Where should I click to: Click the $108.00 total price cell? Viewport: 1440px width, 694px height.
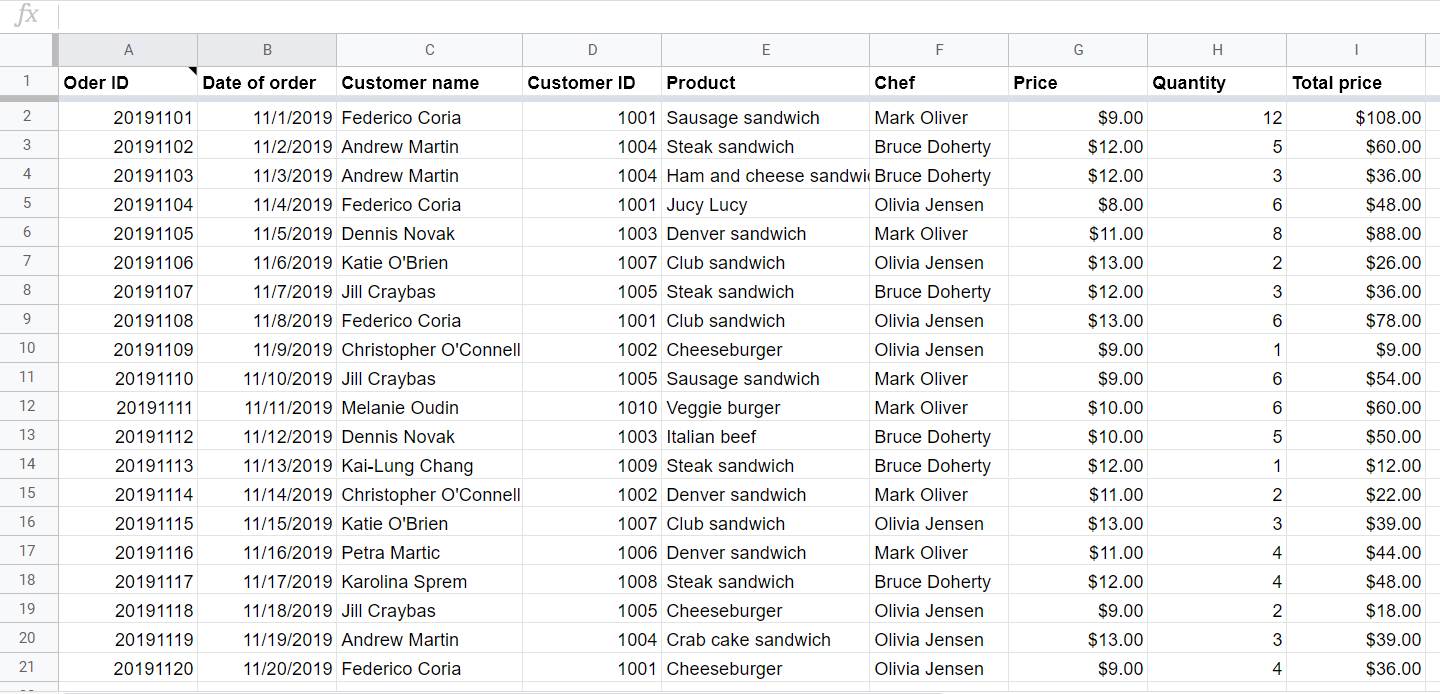point(1355,117)
